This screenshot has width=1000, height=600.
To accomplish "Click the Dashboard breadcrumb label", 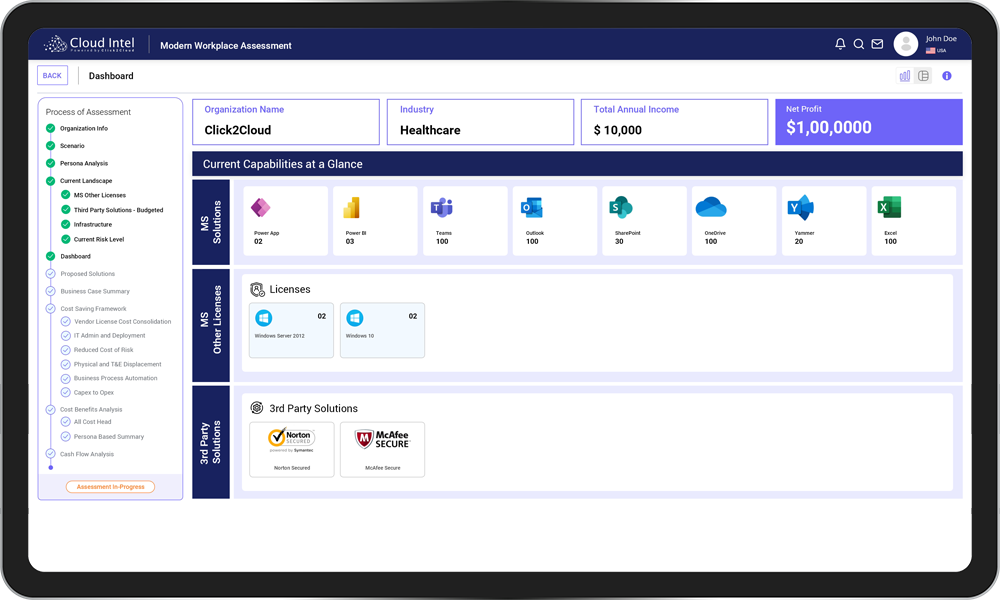I will [111, 76].
